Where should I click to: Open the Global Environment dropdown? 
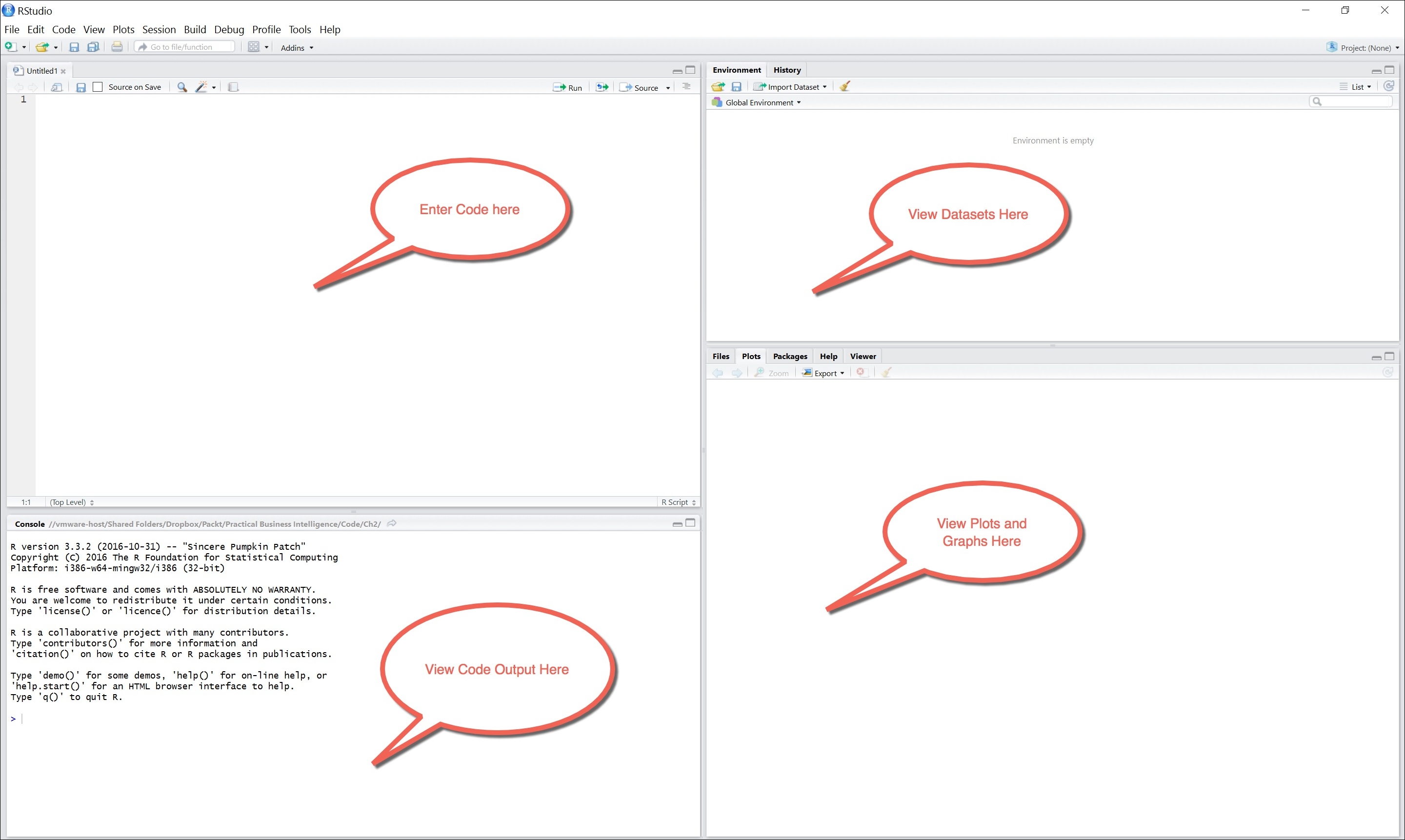point(757,102)
